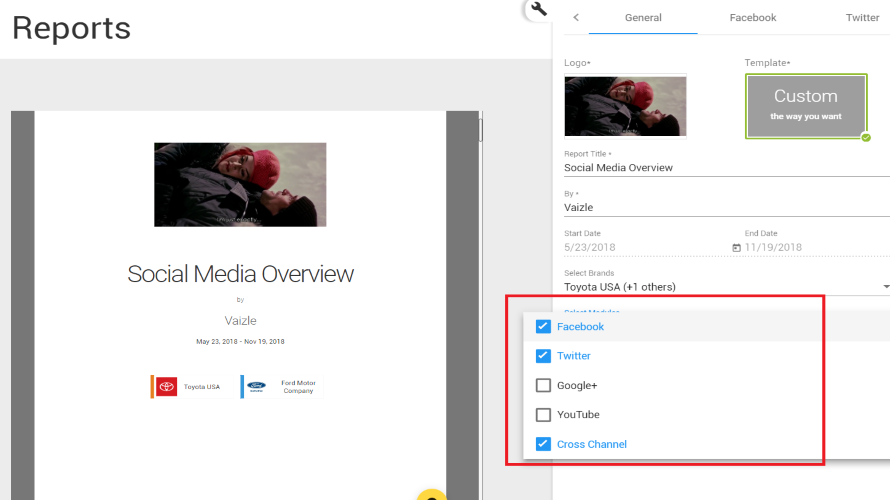890x500 pixels.
Task: Uncheck the Cross Channel module checkbox
Action: (x=543, y=444)
